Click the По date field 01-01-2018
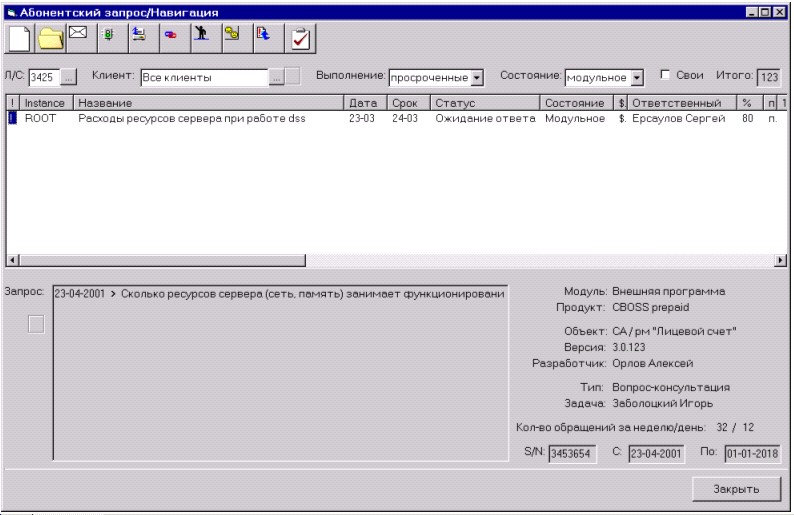 (752, 454)
